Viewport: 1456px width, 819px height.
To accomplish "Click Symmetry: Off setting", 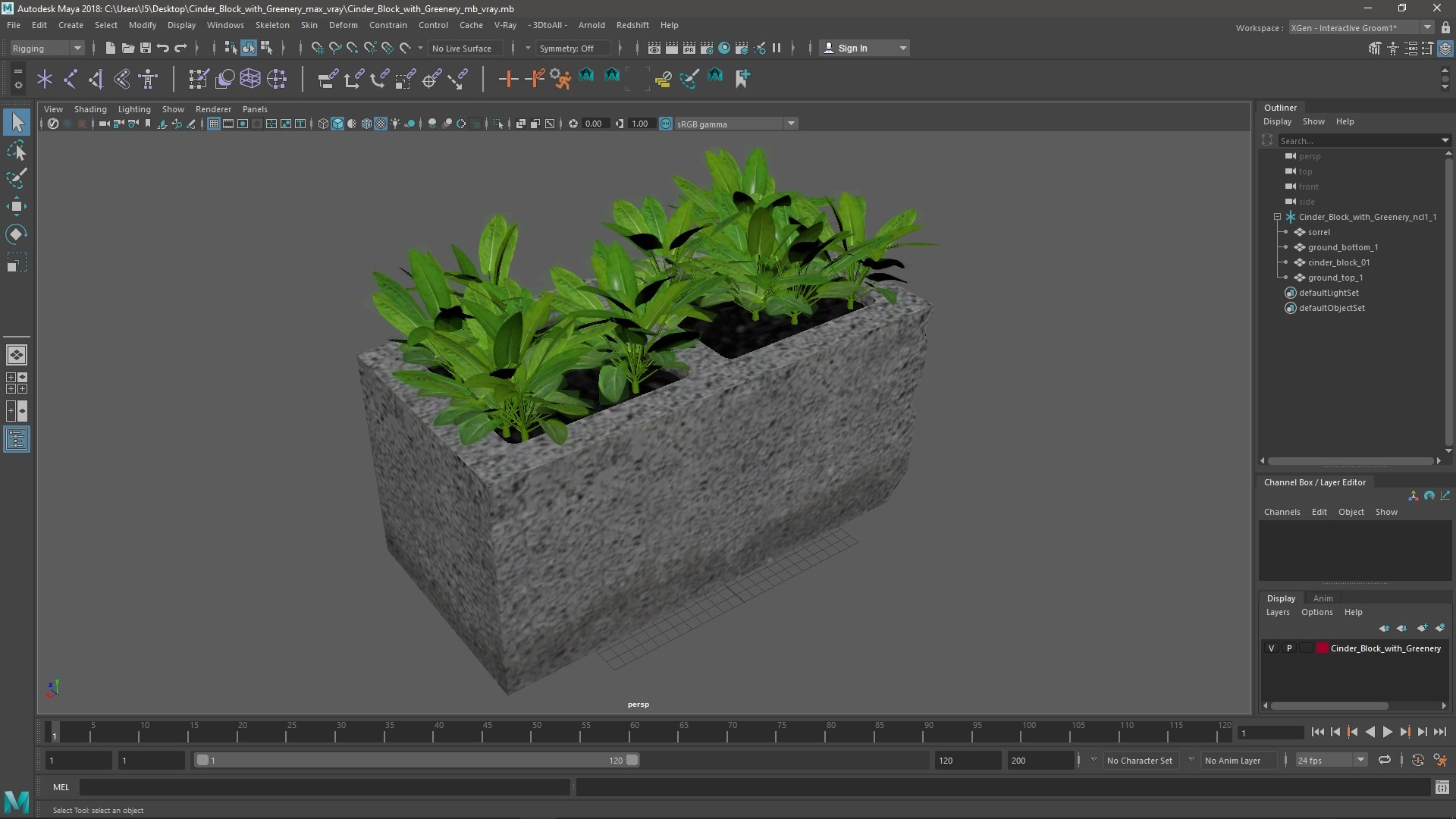I will (x=573, y=48).
